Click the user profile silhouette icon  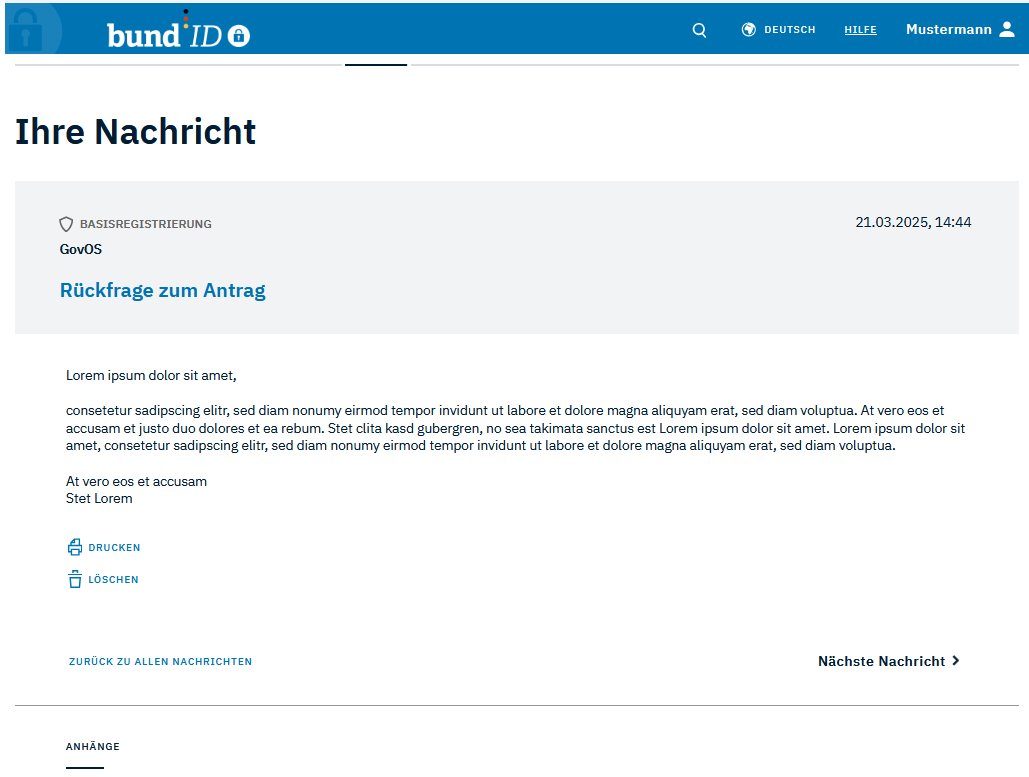click(x=1007, y=30)
